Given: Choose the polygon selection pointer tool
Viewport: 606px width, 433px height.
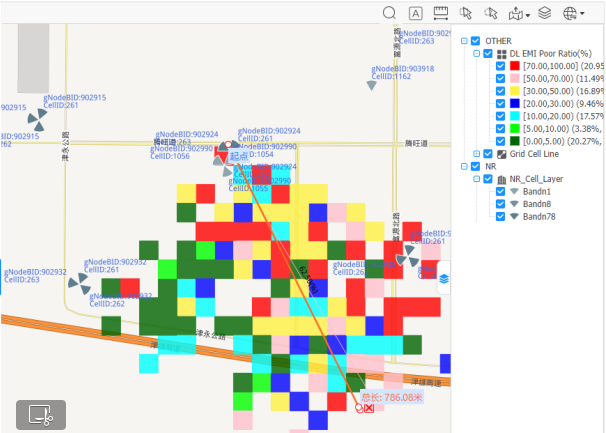Looking at the screenshot, I should click(x=491, y=13).
